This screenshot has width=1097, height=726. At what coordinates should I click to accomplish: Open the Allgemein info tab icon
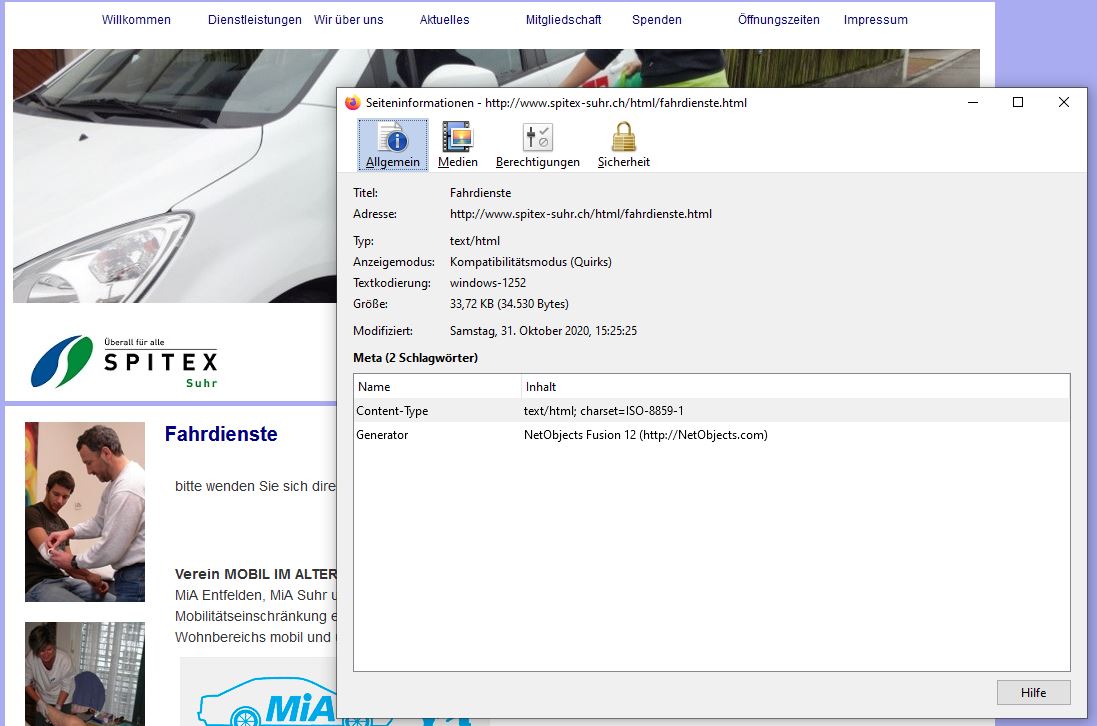[x=392, y=138]
